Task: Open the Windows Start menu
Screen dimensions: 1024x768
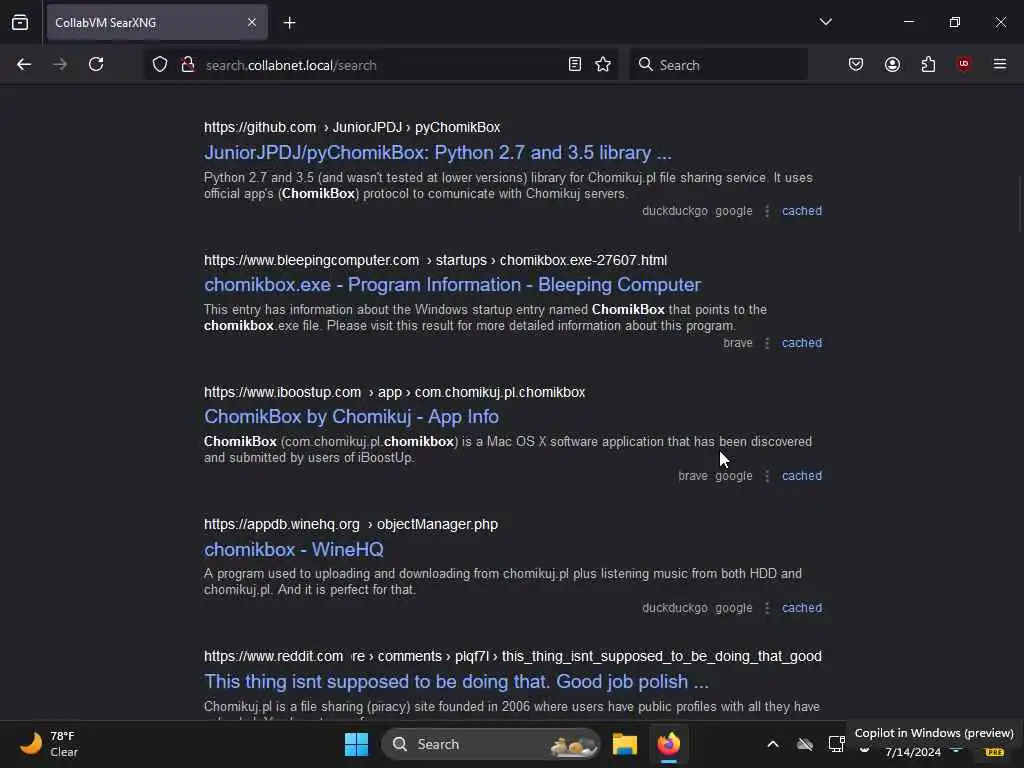Action: click(x=357, y=744)
